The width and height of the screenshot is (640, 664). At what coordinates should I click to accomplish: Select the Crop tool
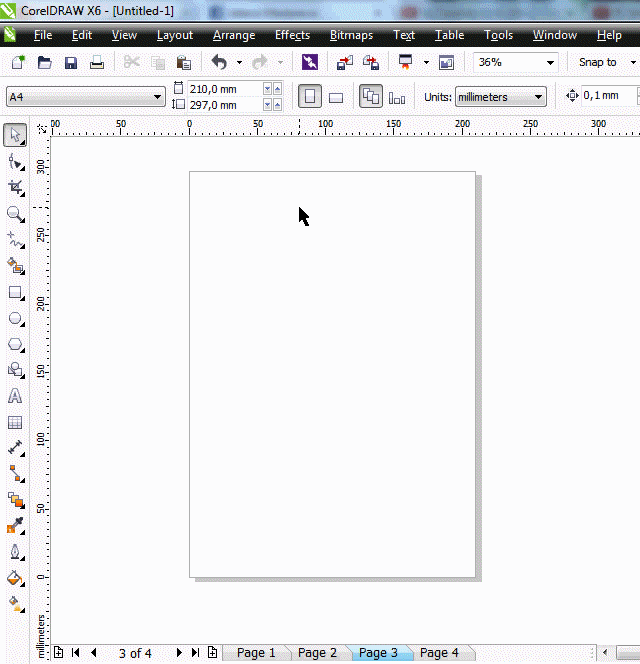(15, 187)
